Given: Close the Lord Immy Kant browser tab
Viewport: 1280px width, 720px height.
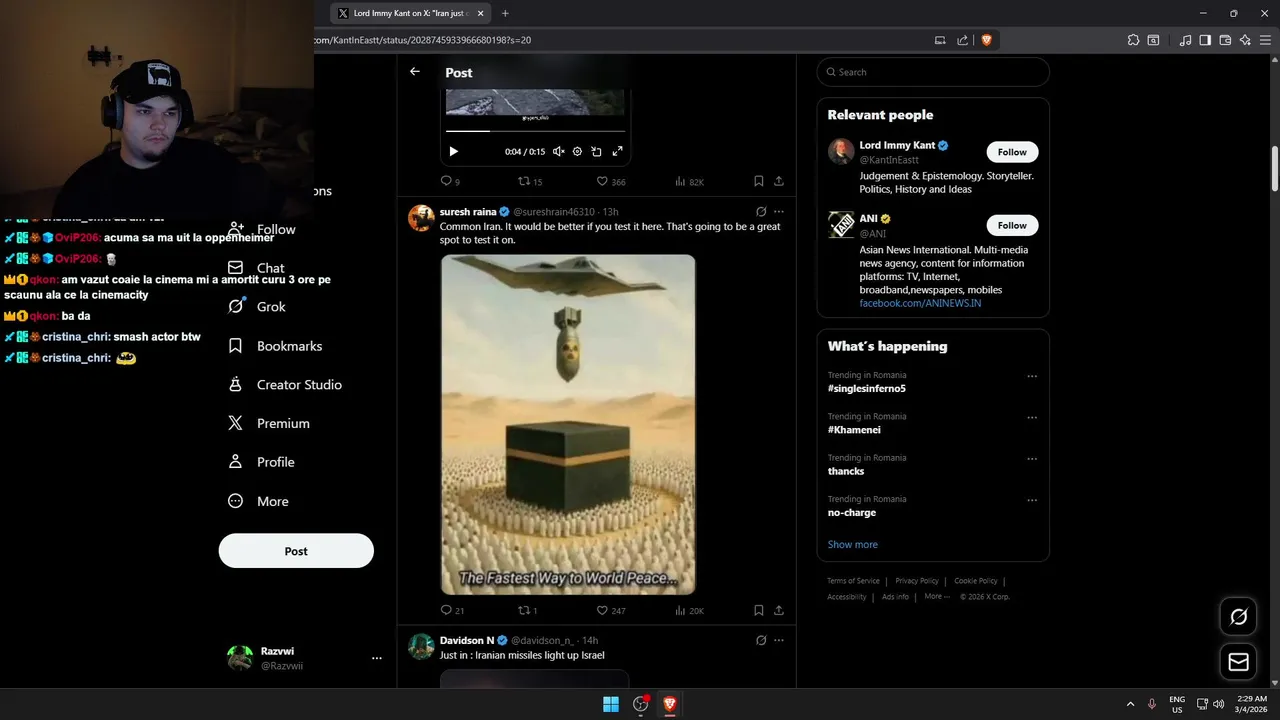Looking at the screenshot, I should pyautogui.click(x=481, y=13).
